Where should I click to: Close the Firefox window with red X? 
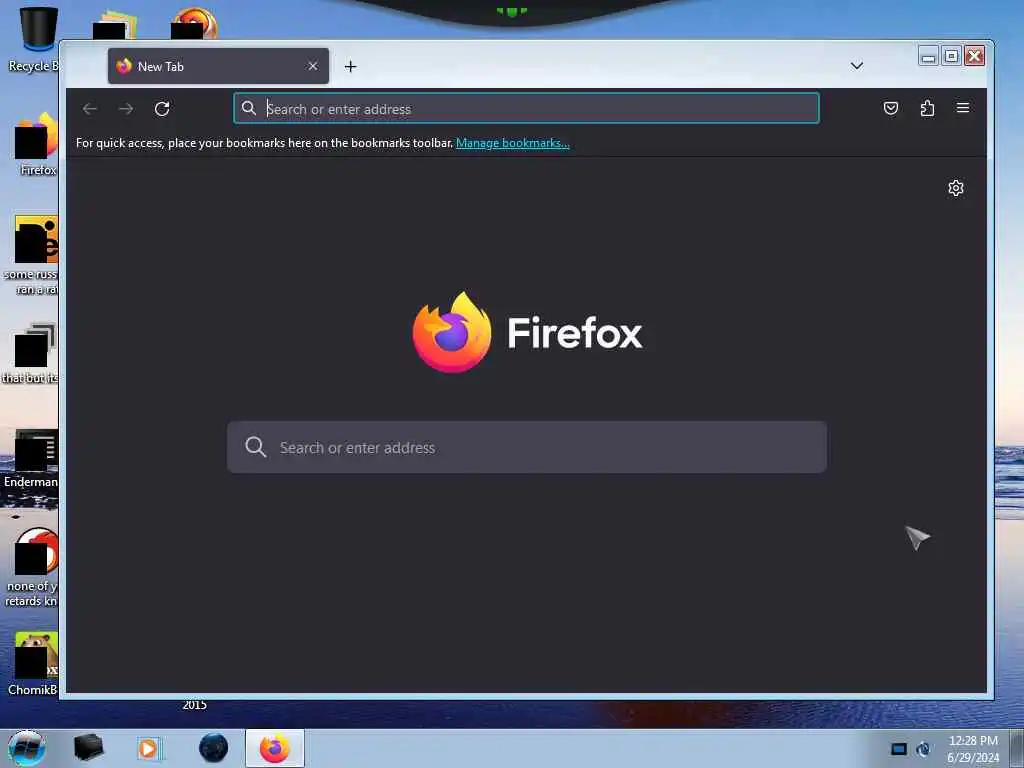point(974,56)
